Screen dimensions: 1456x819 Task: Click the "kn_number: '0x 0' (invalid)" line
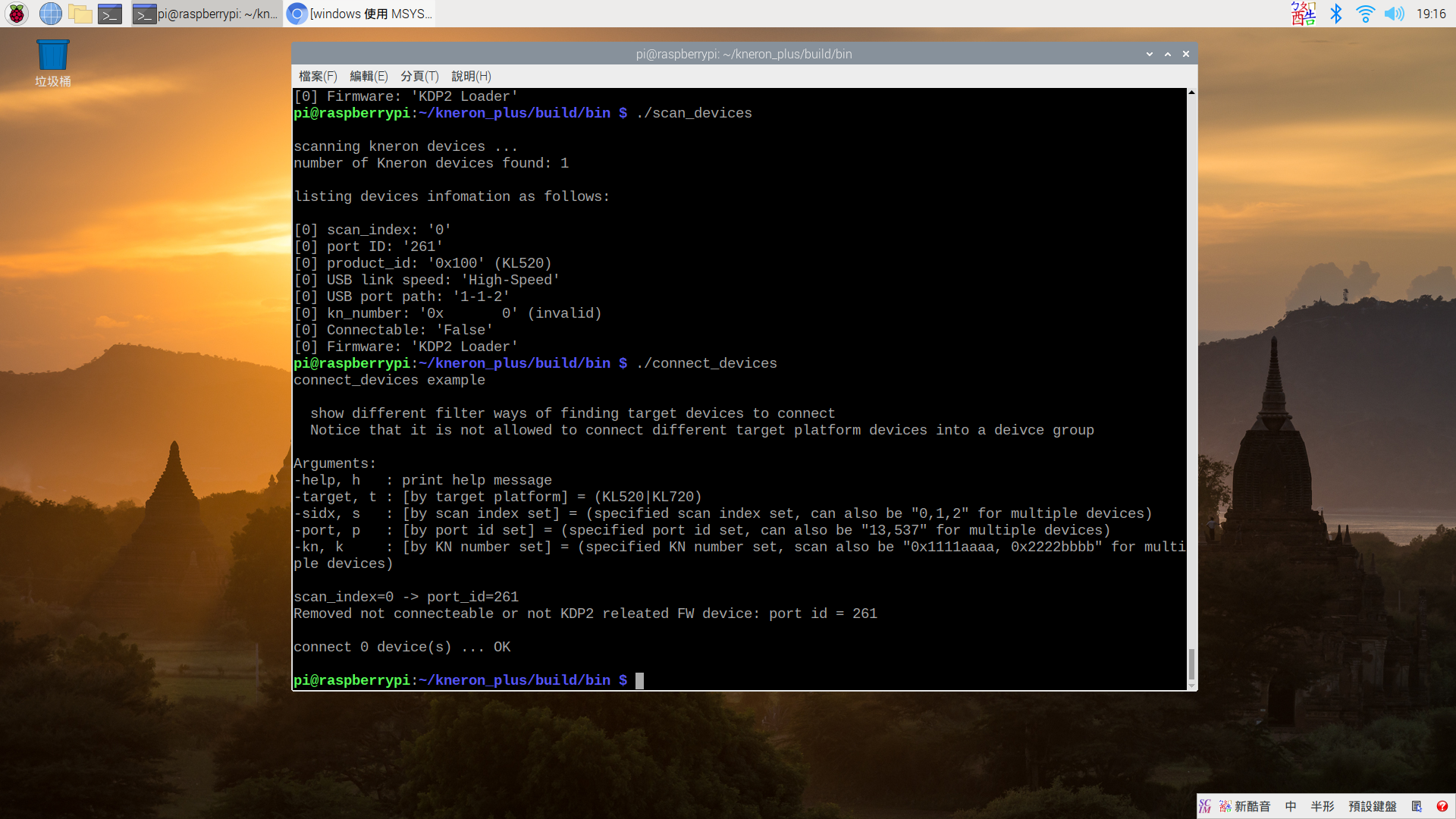point(447,313)
